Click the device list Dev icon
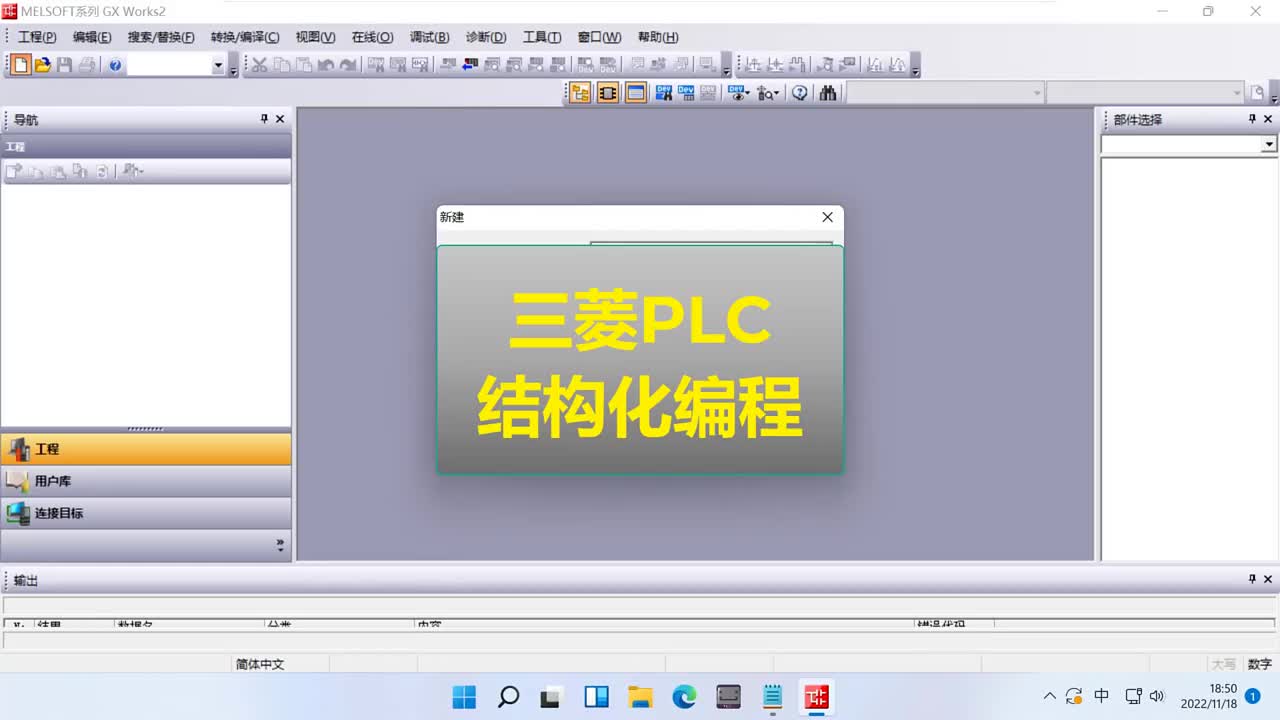1280x720 pixels. (x=686, y=93)
